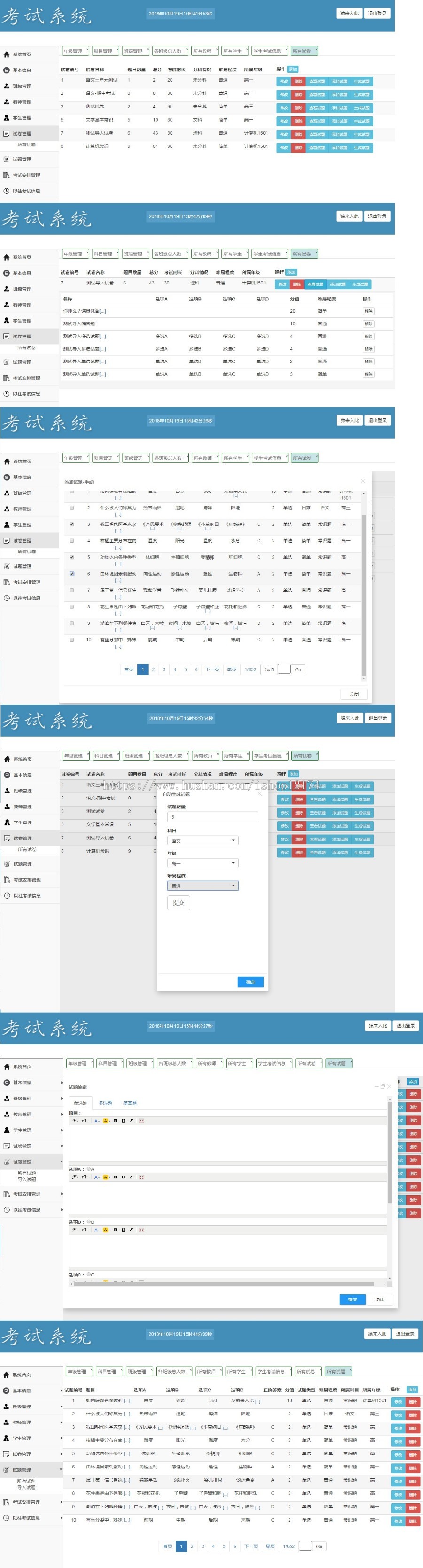This screenshot has width=423, height=1568.
Task: Click 学生管理 sidebar icon on the 15:41:53 page
Action: click(7, 117)
